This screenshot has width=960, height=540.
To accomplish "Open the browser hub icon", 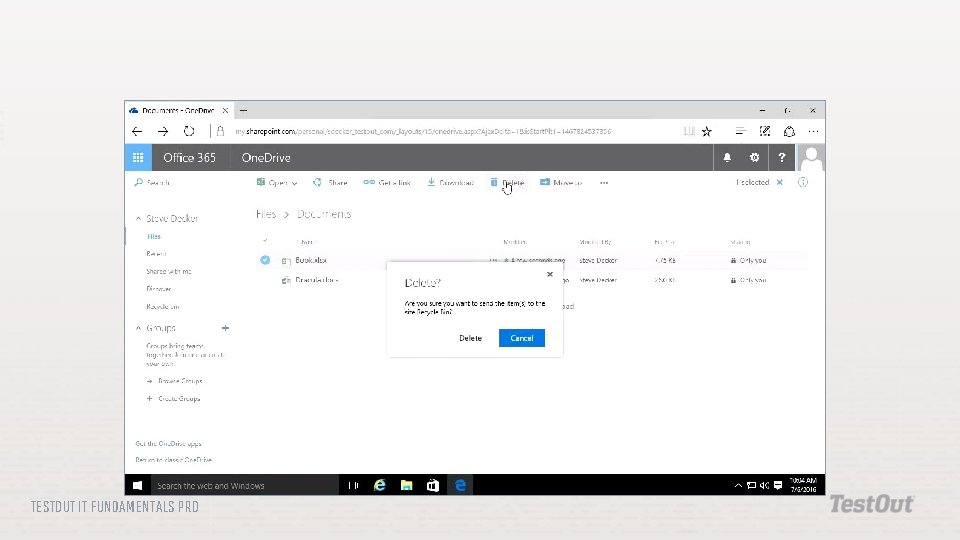I will pos(740,131).
